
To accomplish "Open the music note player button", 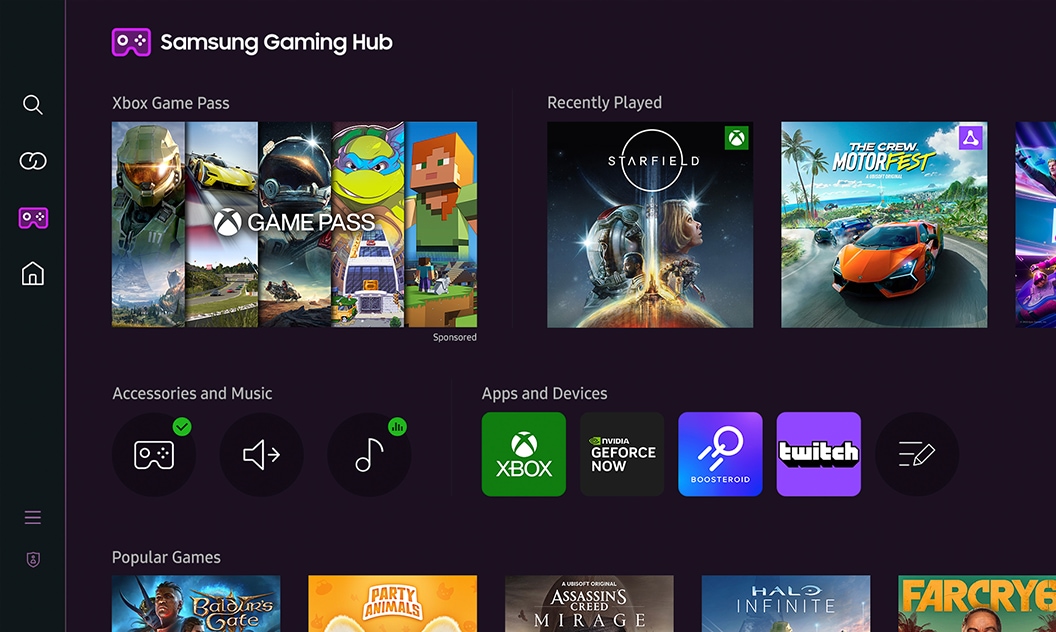I will click(x=369, y=455).
